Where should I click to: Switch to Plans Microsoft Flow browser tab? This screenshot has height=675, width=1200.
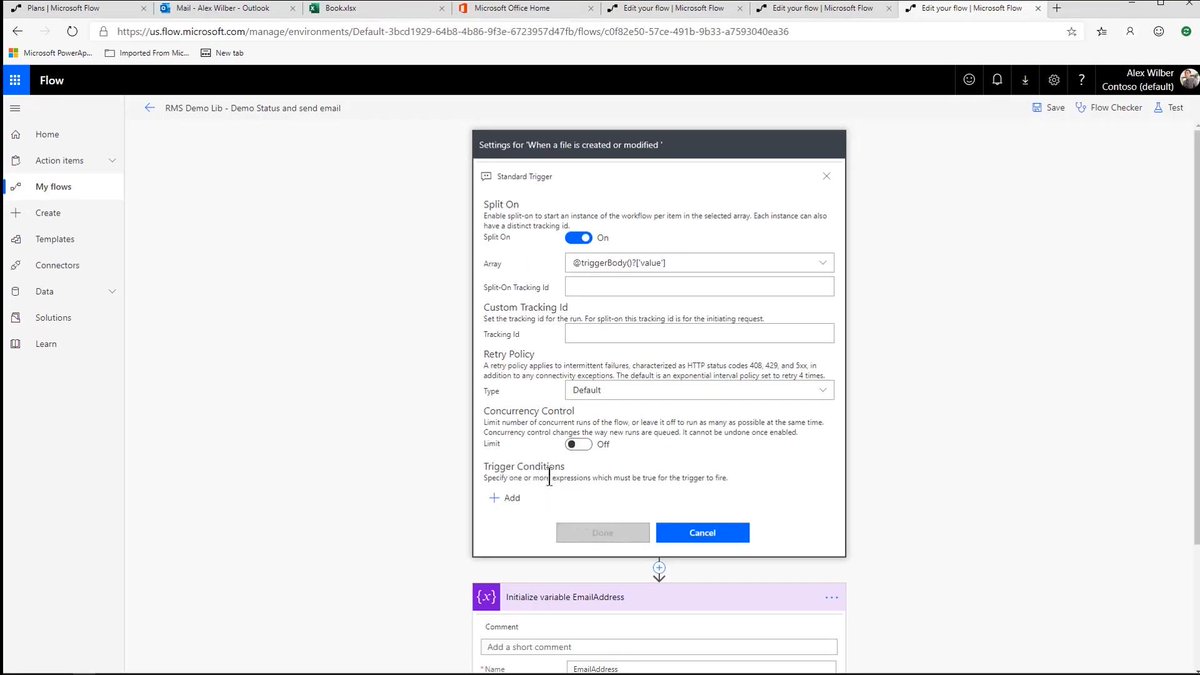click(76, 8)
